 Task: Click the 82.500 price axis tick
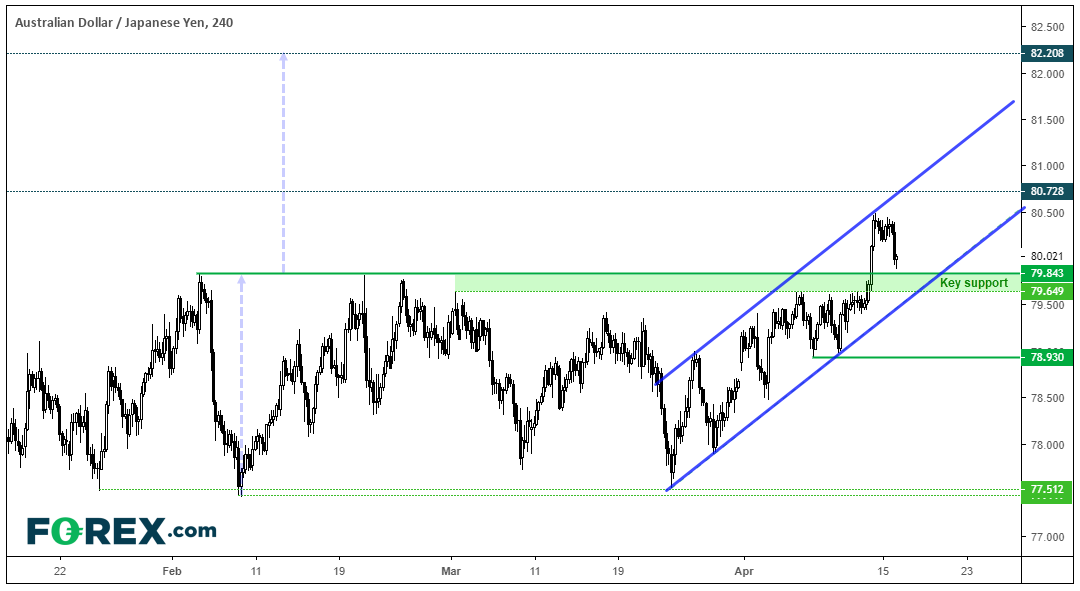pos(1046,28)
